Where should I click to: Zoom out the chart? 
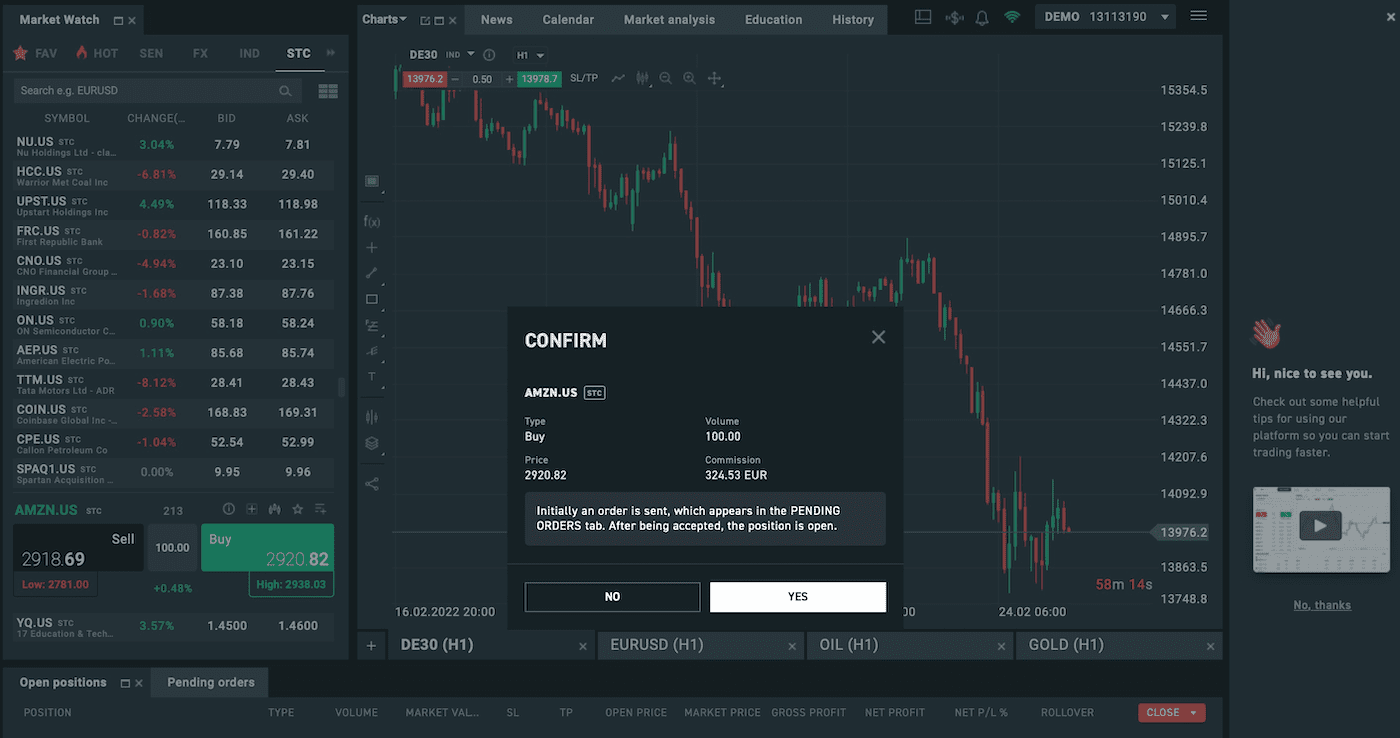coord(666,78)
